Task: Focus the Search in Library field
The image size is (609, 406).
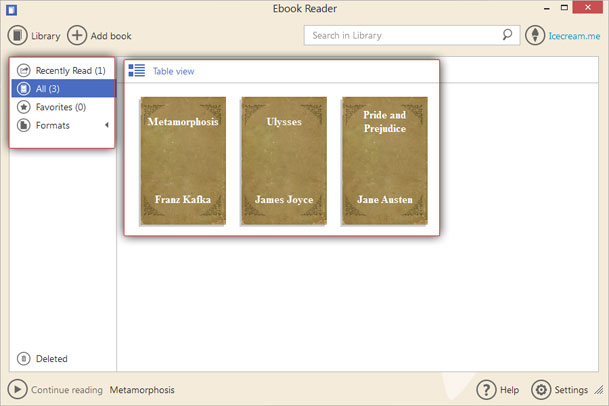Action: 412,35
